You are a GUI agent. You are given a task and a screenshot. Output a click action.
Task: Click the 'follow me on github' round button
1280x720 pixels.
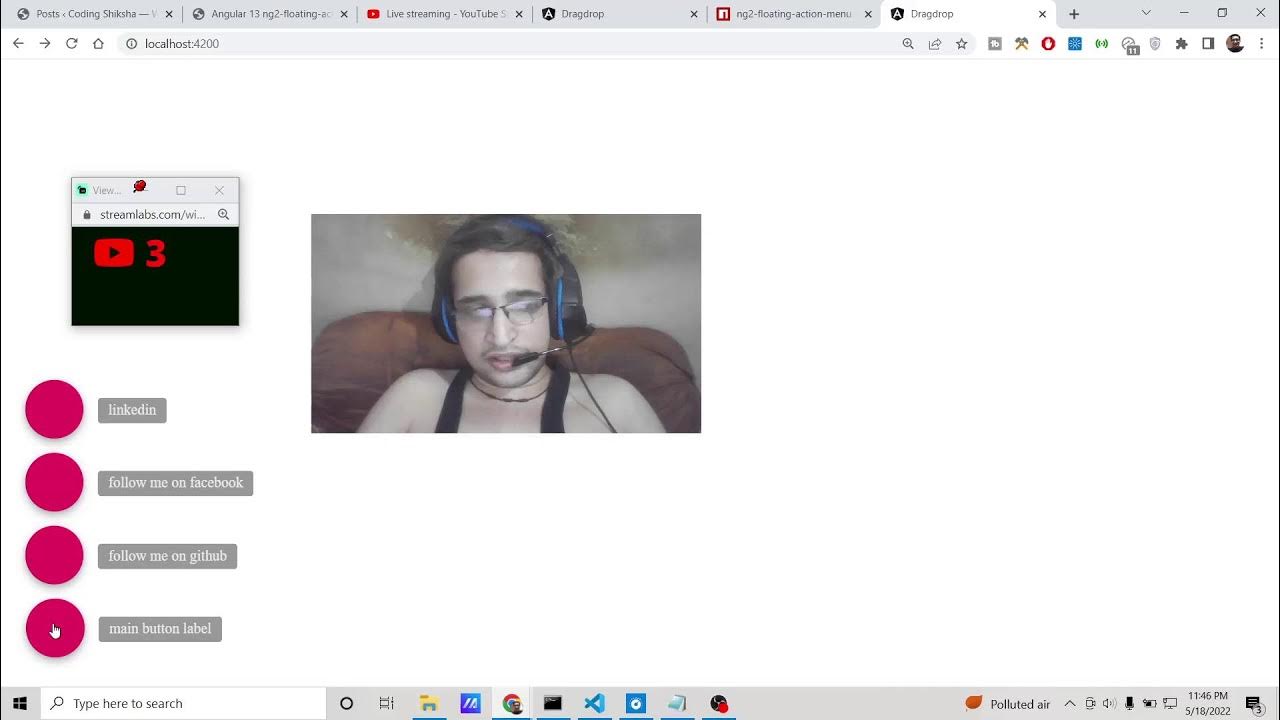[x=54, y=555]
